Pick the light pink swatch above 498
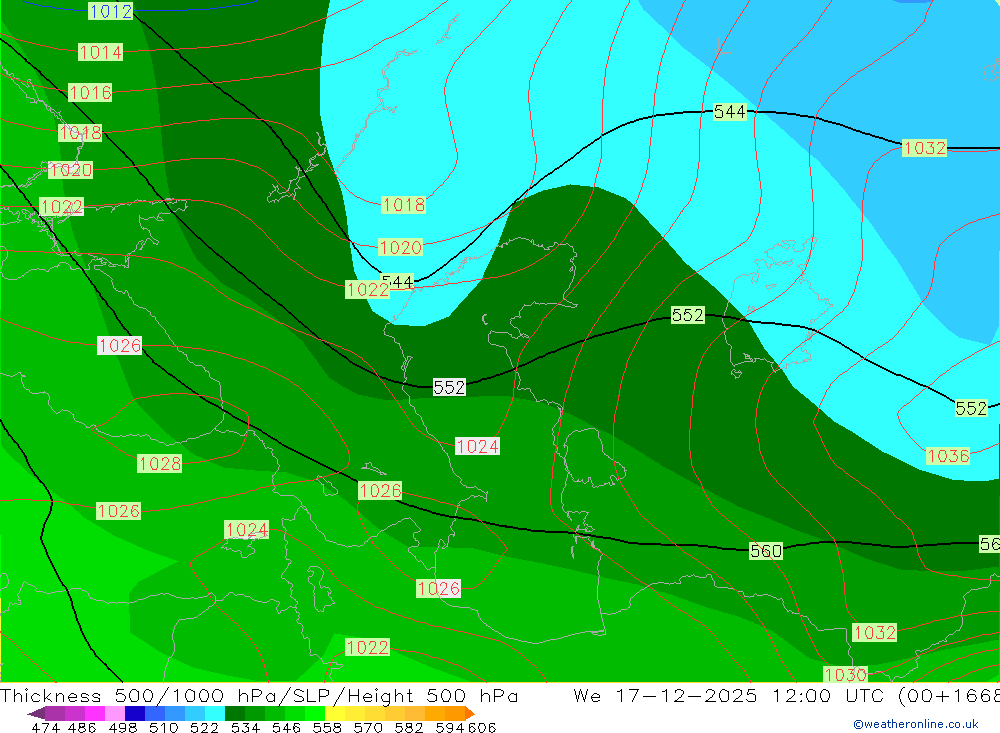The height and width of the screenshot is (733, 1000). point(115,713)
